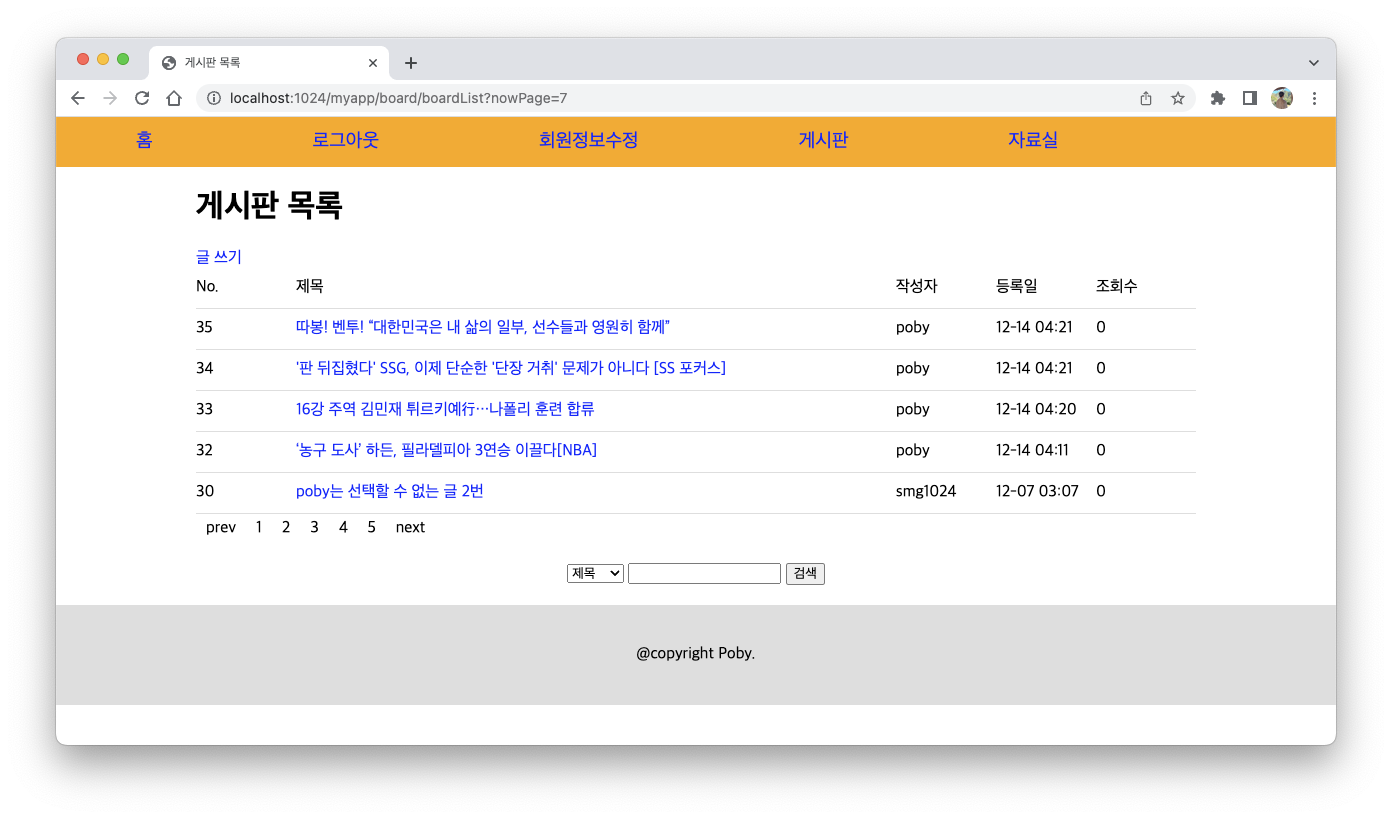The height and width of the screenshot is (819, 1392).
Task: Open post poby는 선택할 수 없는 글 2번
Action: (390, 491)
